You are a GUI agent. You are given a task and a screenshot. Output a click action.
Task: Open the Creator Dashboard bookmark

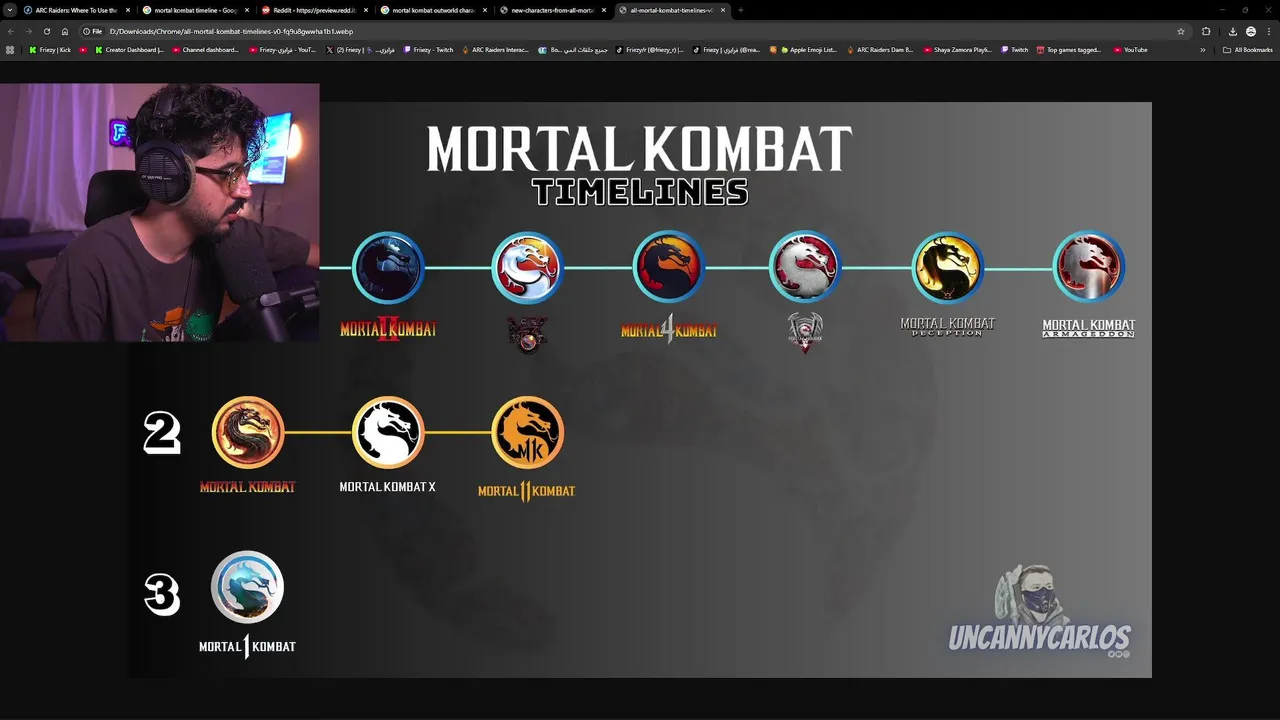[x=129, y=50]
